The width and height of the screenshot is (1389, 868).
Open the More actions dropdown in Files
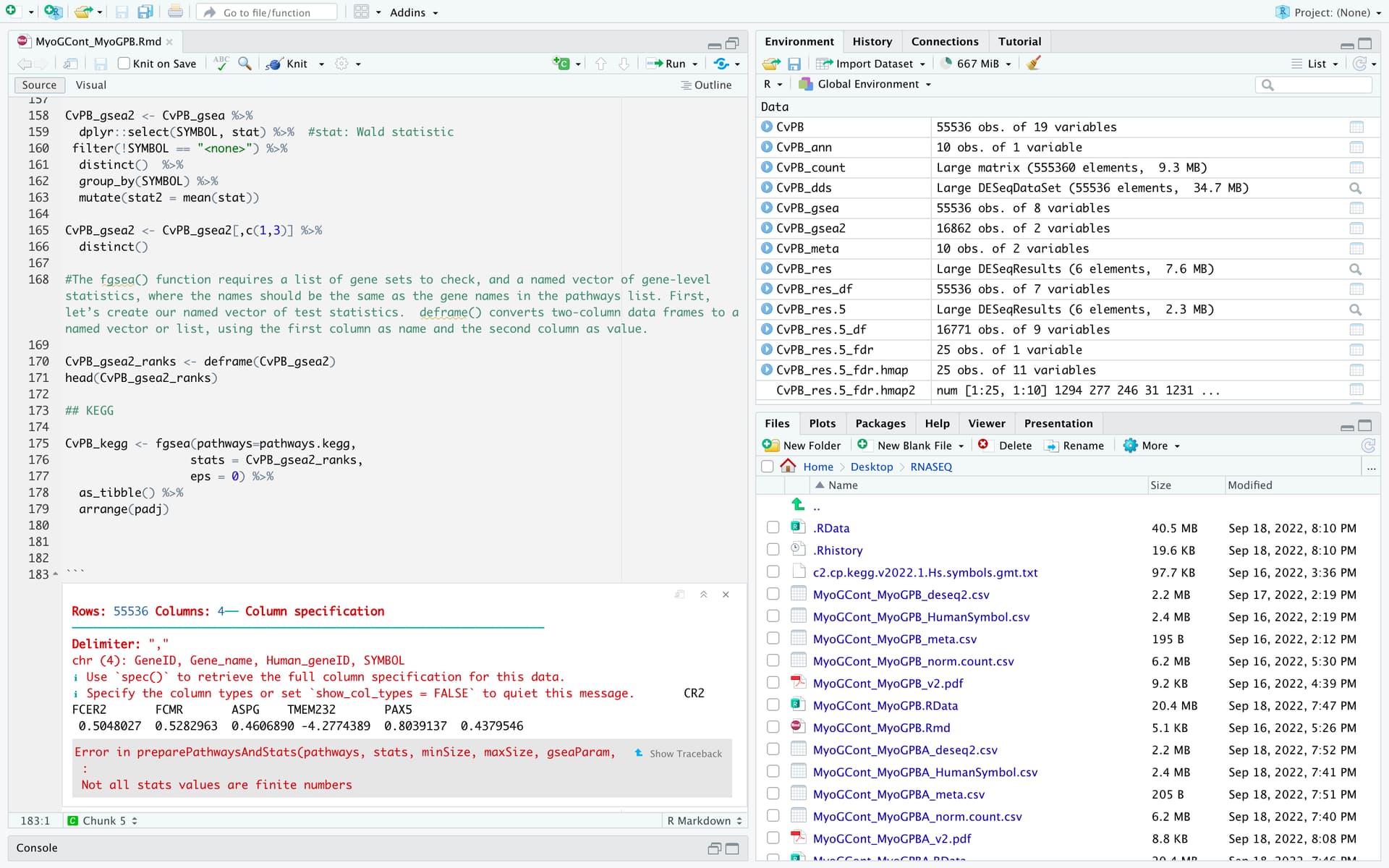(1152, 446)
